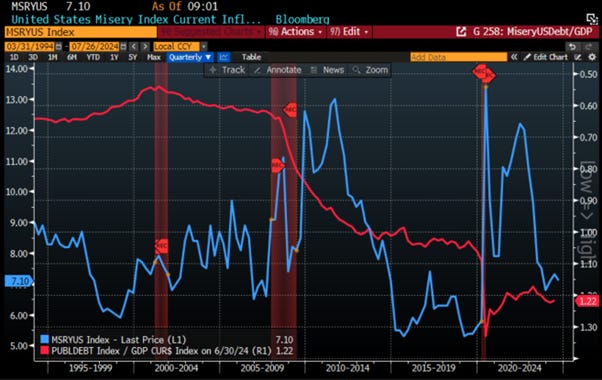Select the 1D range tab
This screenshot has width=602, height=380.
click(x=14, y=57)
